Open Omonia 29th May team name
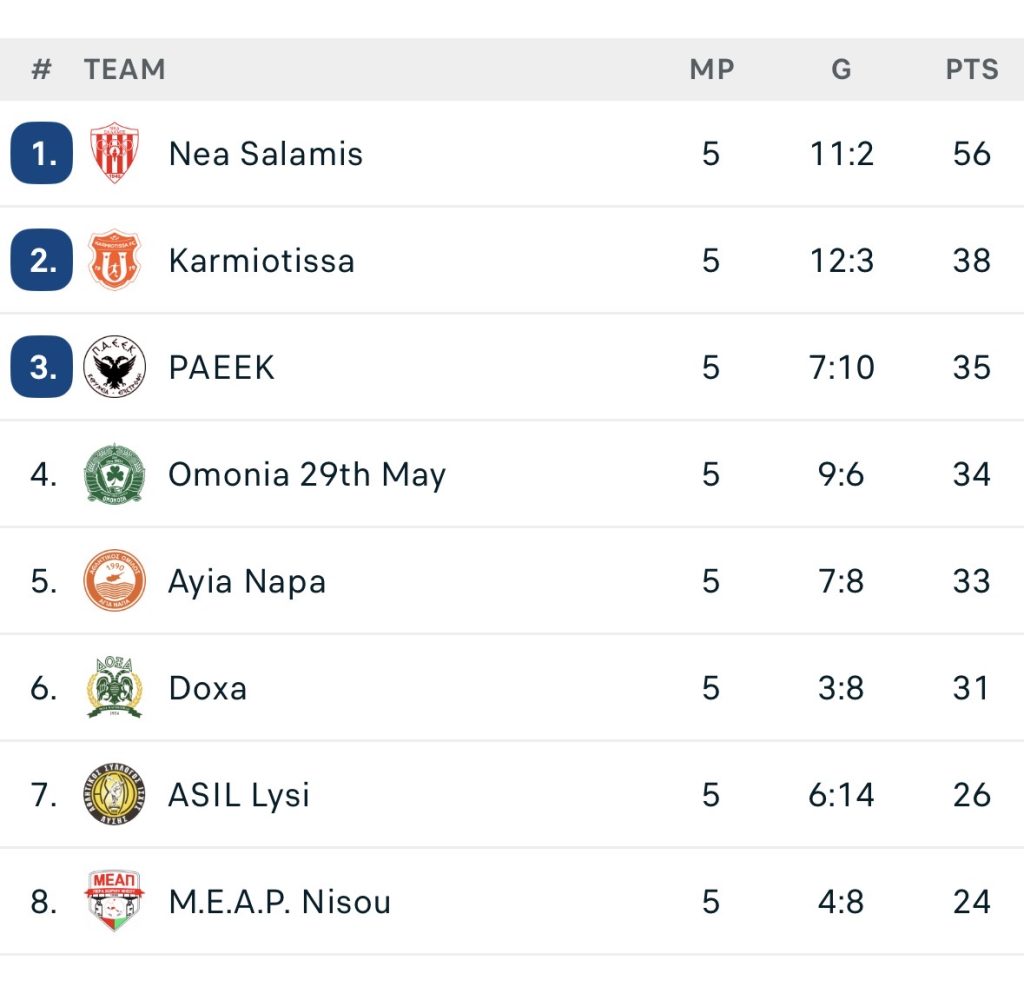 pyautogui.click(x=306, y=475)
